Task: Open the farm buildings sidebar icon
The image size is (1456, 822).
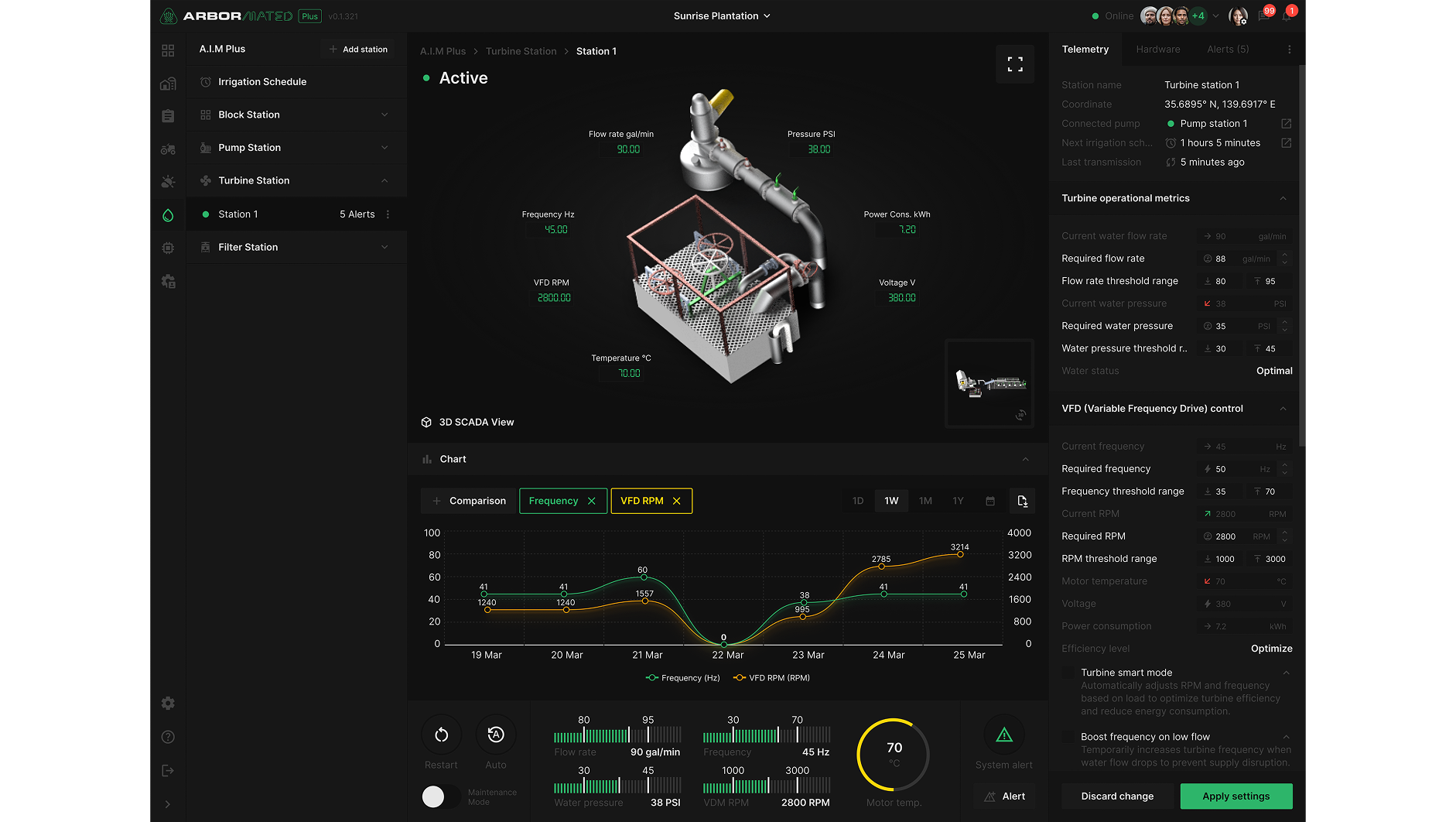Action: click(168, 84)
